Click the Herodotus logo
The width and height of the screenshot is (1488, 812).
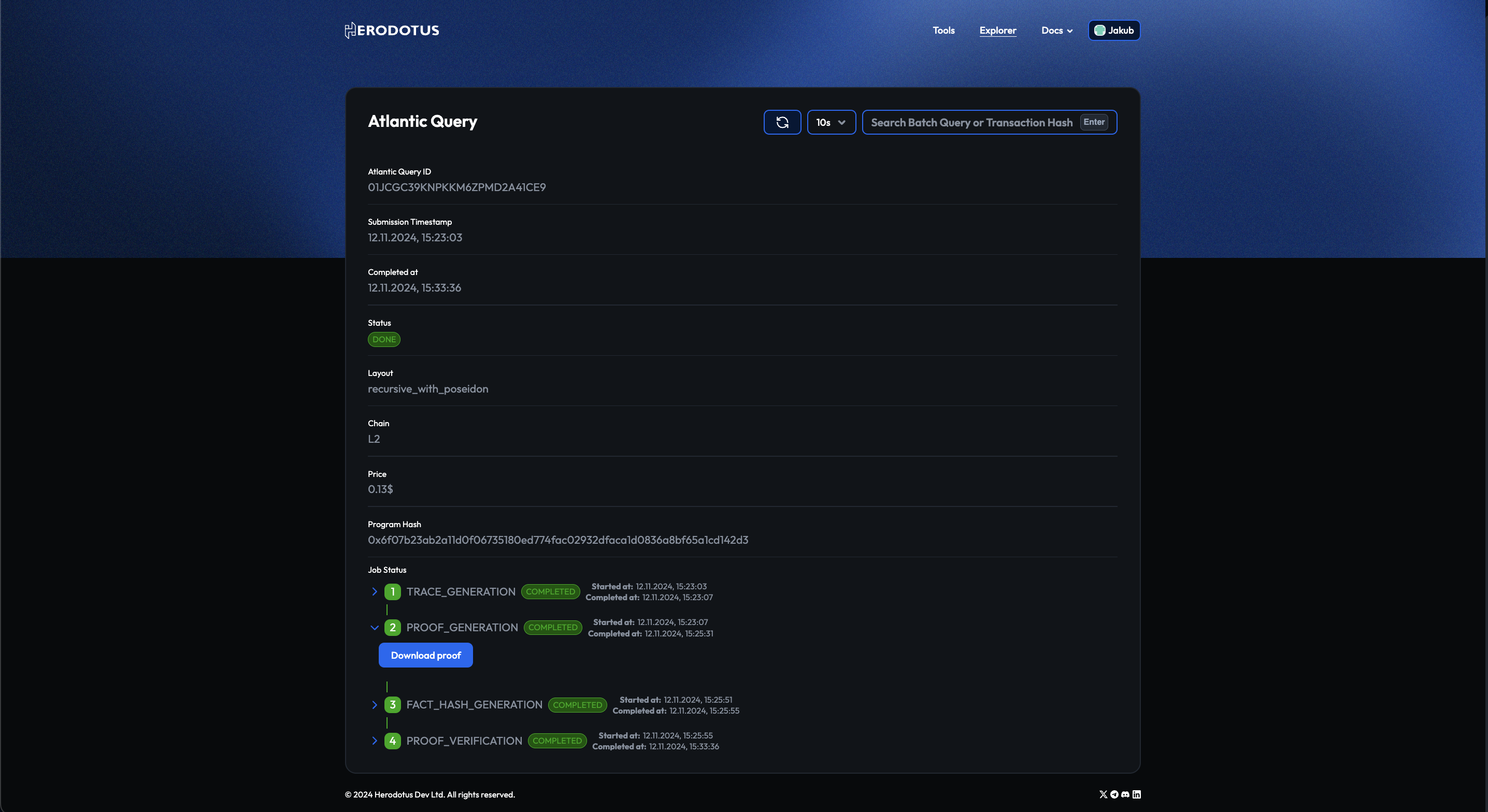(392, 31)
